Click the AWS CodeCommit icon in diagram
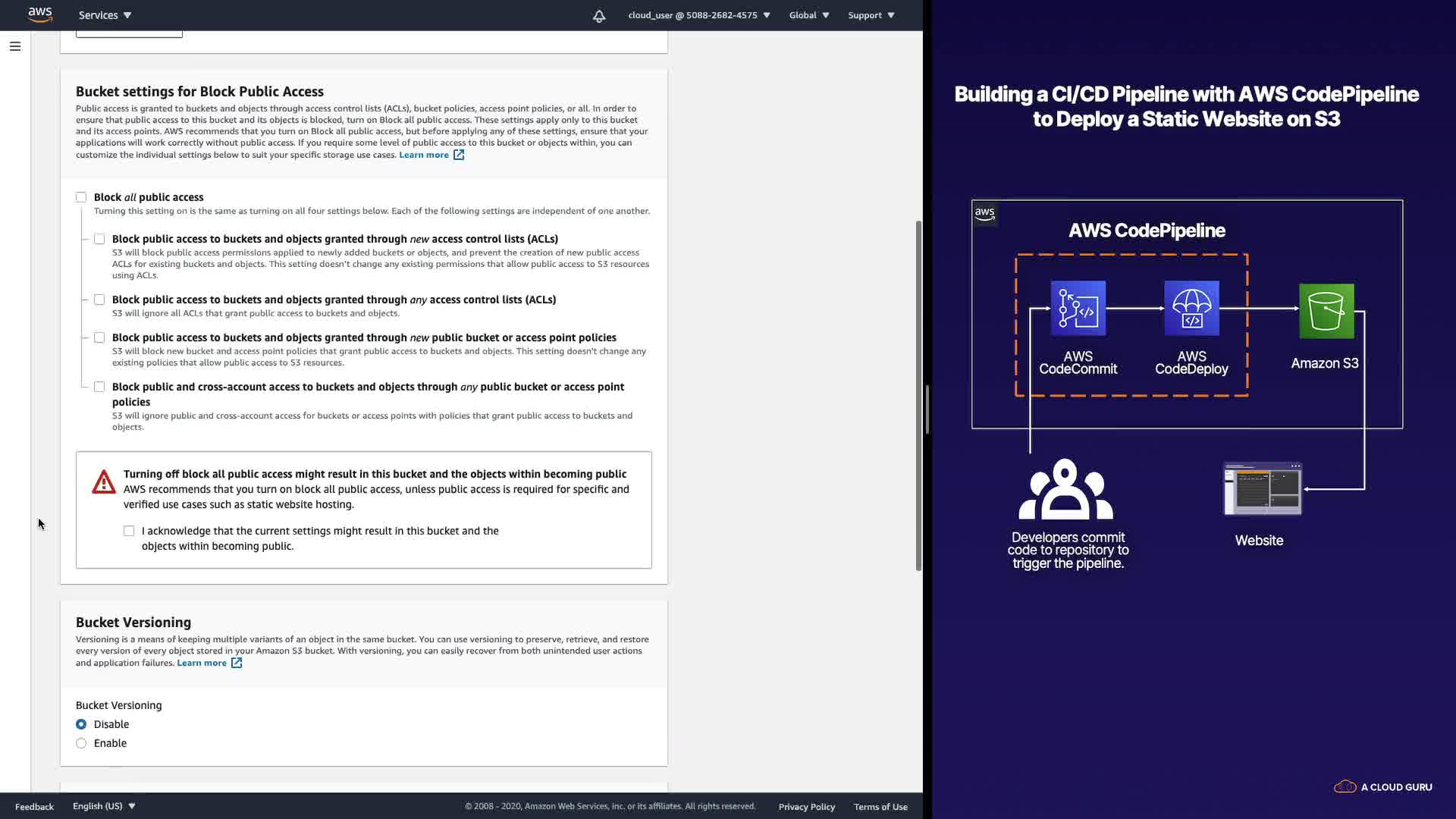1456x819 pixels. pos(1078,308)
